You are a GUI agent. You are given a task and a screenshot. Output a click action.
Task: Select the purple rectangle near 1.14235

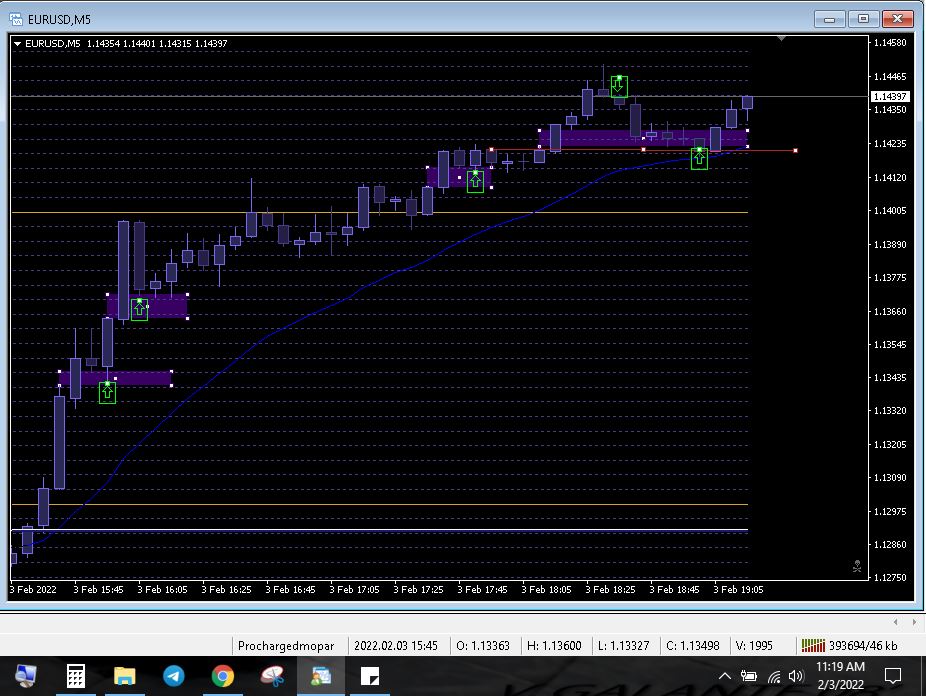pyautogui.click(x=643, y=138)
